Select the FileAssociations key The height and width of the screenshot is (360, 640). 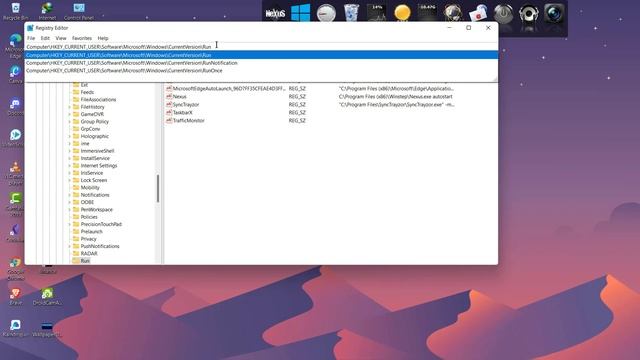pyautogui.click(x=98, y=100)
